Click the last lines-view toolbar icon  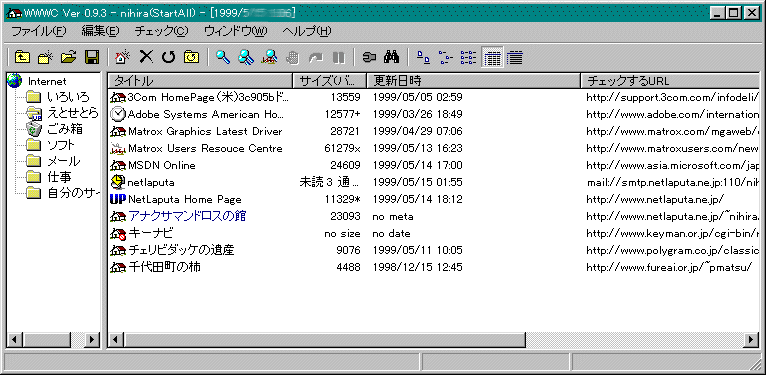click(515, 58)
